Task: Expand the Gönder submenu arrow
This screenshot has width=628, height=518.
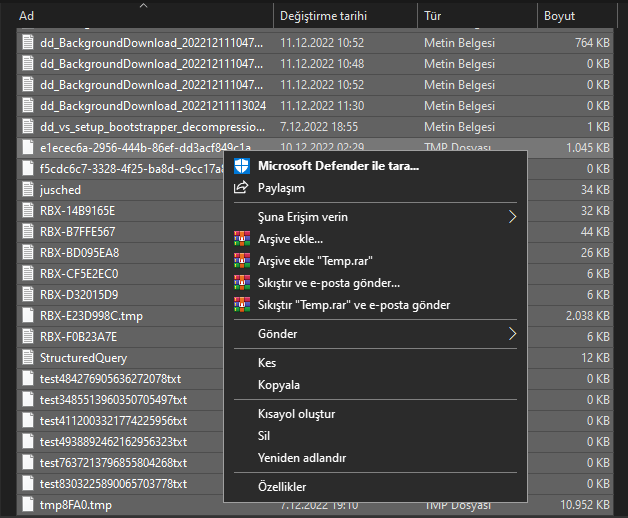Action: click(513, 334)
